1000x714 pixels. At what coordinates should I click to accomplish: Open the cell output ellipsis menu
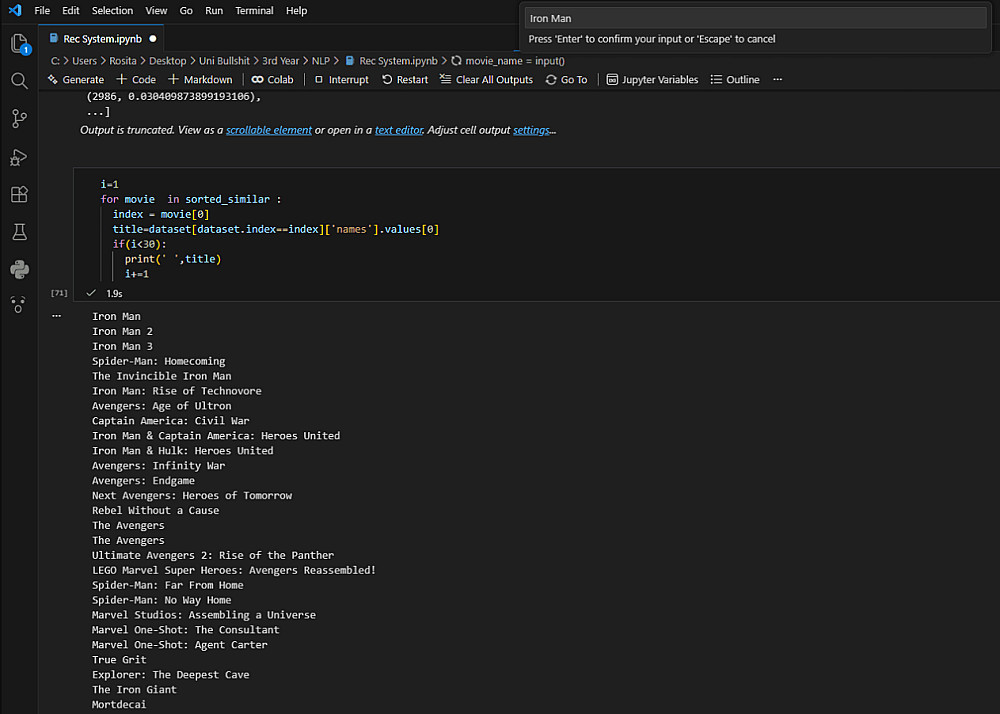coord(57,316)
